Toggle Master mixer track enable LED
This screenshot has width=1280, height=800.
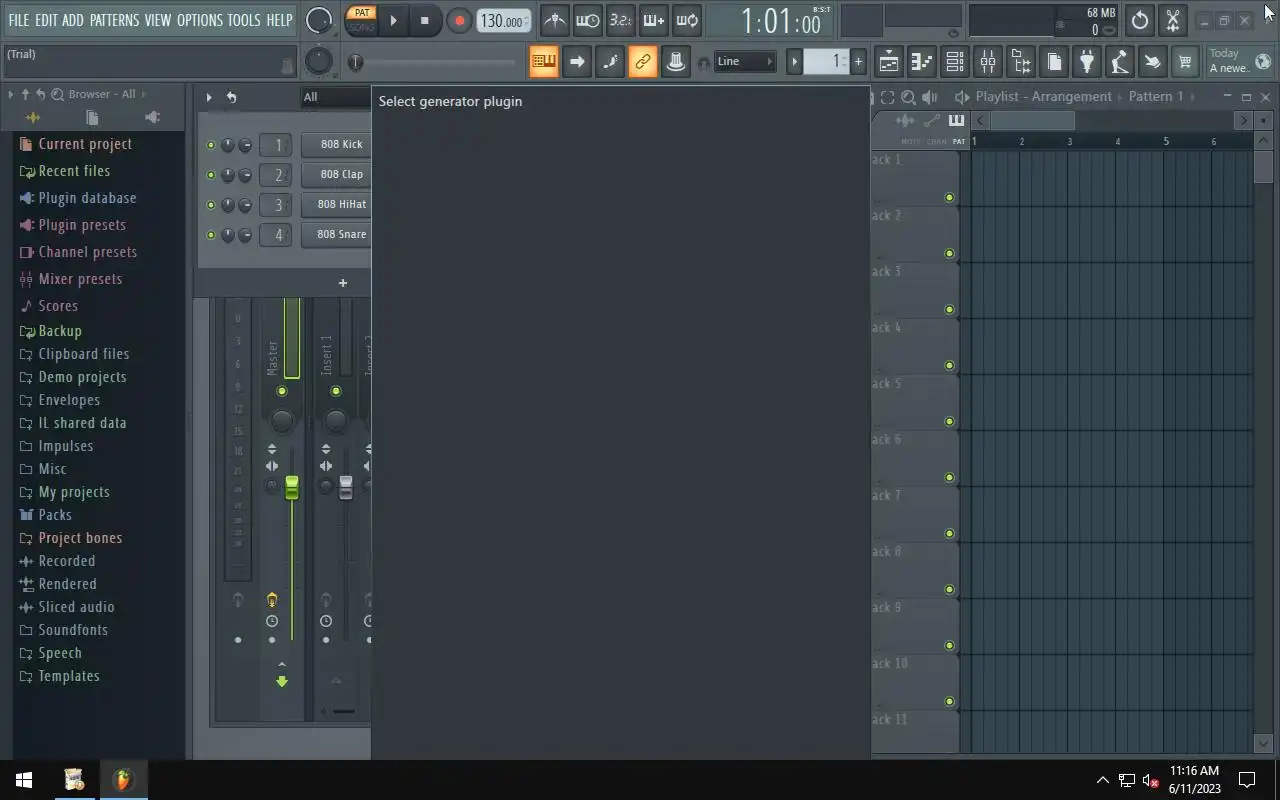pyautogui.click(x=282, y=391)
